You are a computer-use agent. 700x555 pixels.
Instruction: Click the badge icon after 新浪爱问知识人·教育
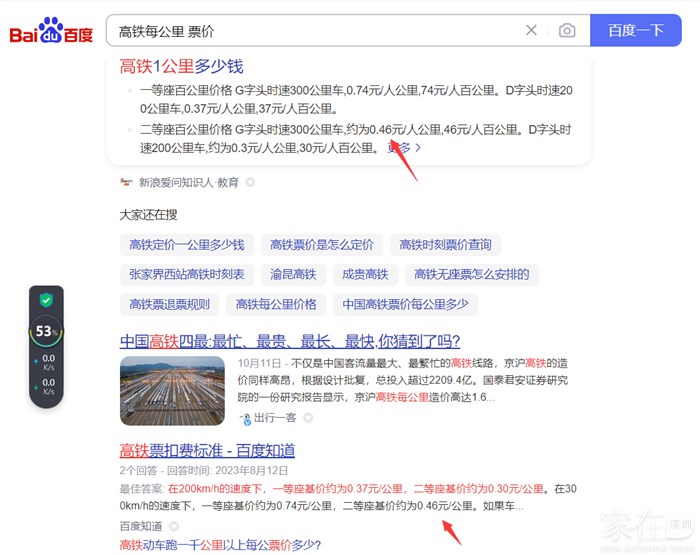[x=250, y=182]
